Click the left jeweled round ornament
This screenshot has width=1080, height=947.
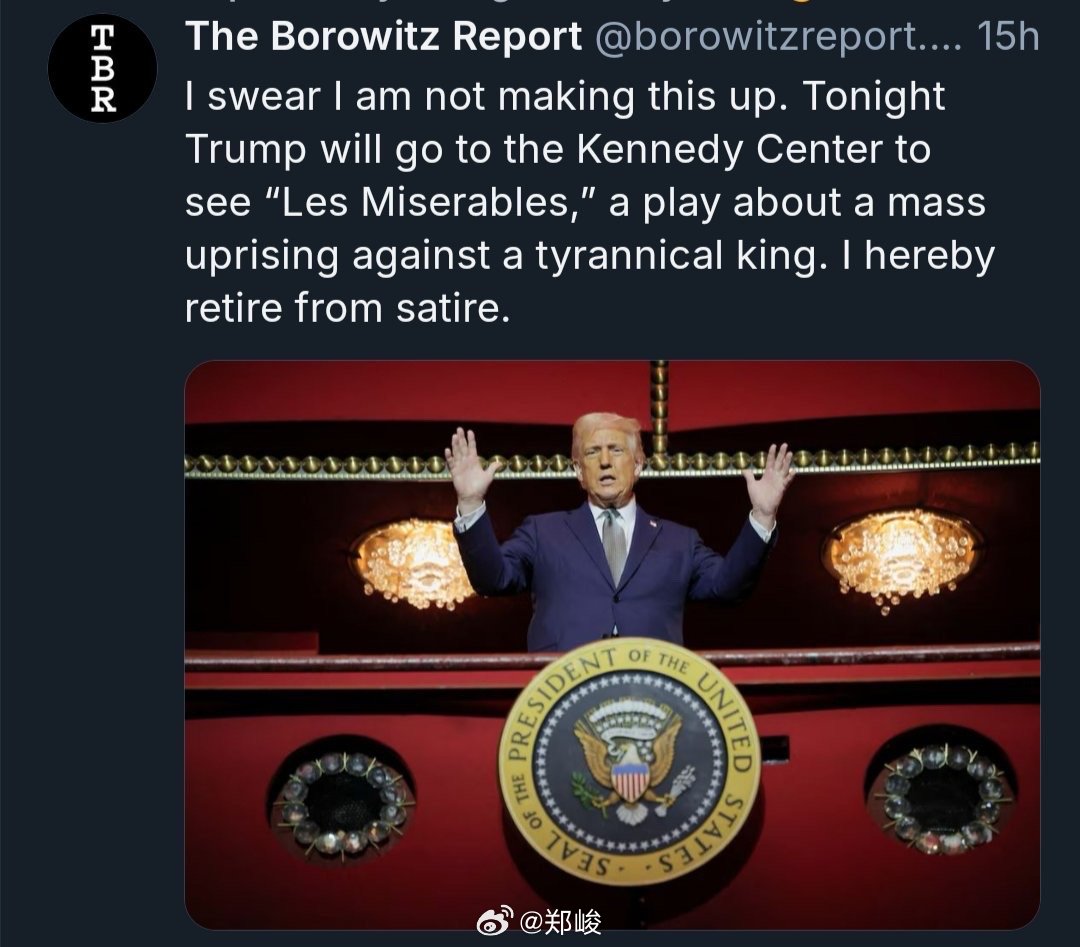[x=343, y=802]
